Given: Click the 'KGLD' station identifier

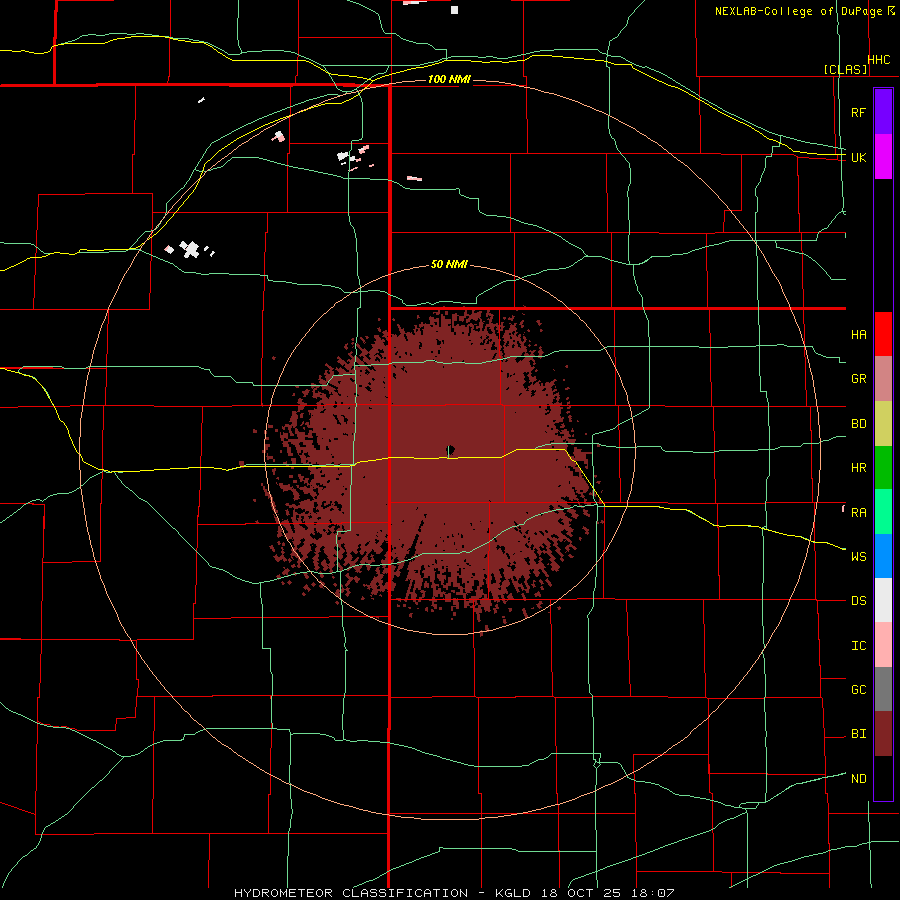Looking at the screenshot, I should (513, 893).
